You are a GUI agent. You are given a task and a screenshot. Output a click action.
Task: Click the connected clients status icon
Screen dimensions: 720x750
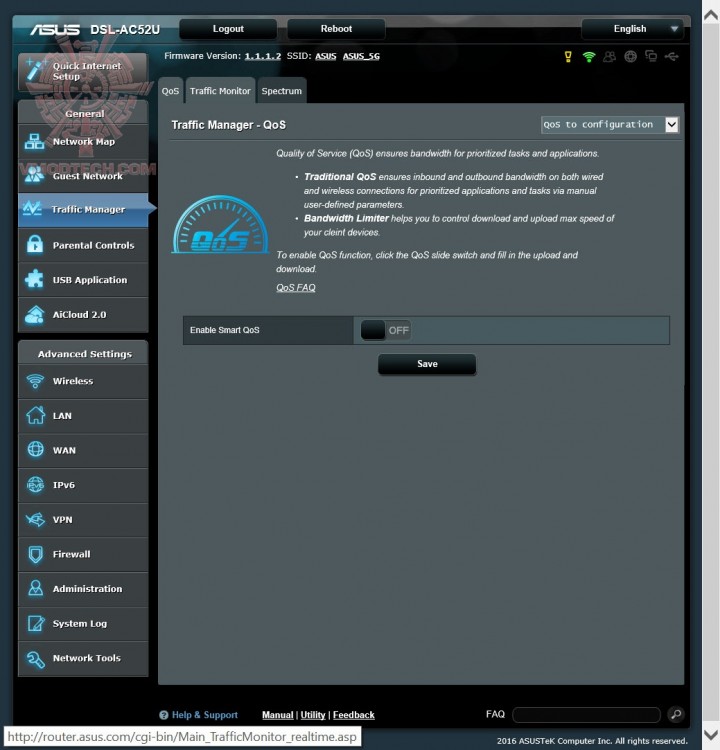pos(651,56)
